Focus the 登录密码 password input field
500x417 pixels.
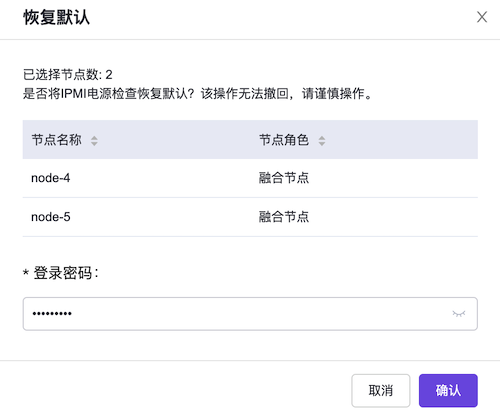250,314
